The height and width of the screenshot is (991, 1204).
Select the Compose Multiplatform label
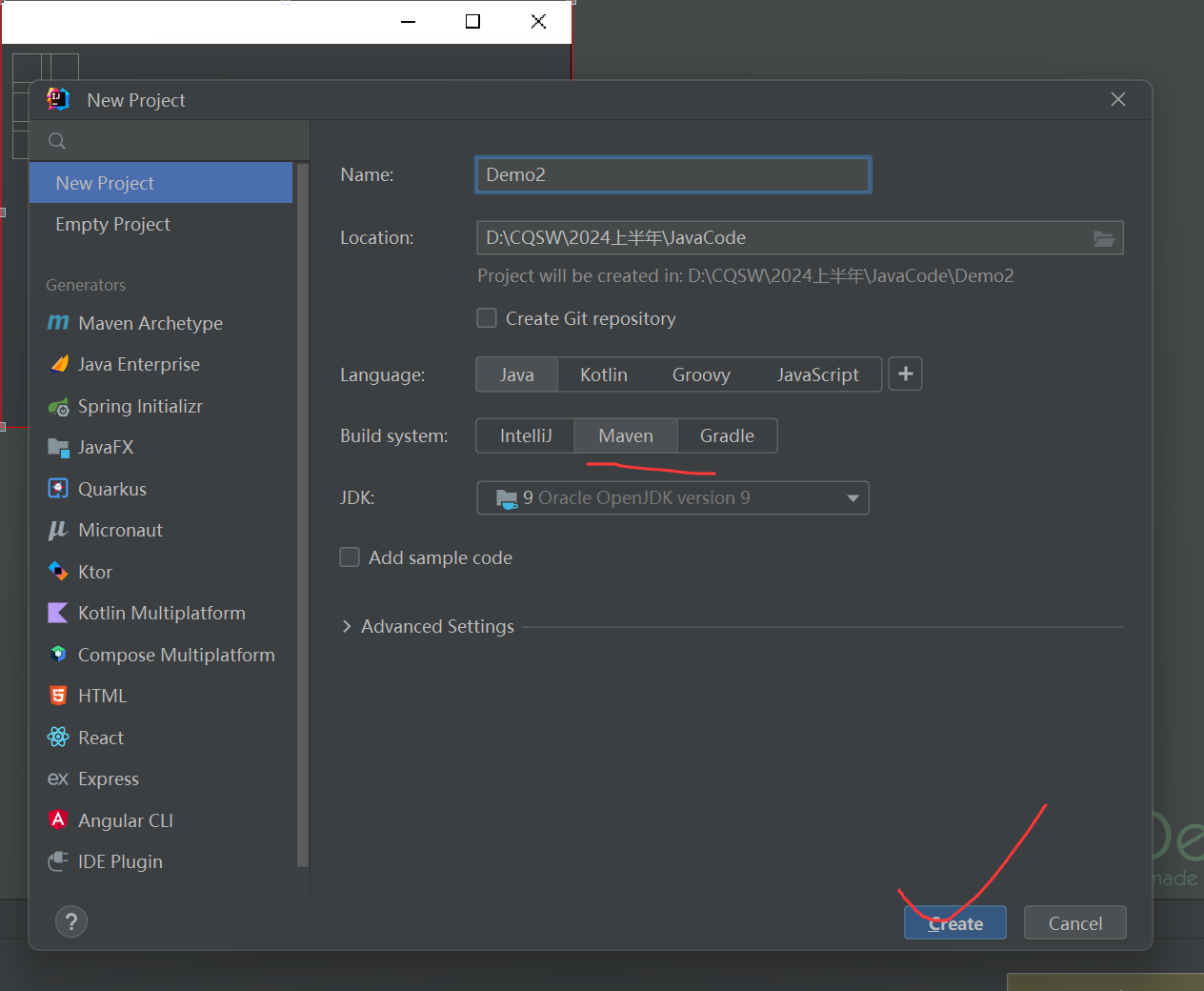pyautogui.click(x=176, y=655)
